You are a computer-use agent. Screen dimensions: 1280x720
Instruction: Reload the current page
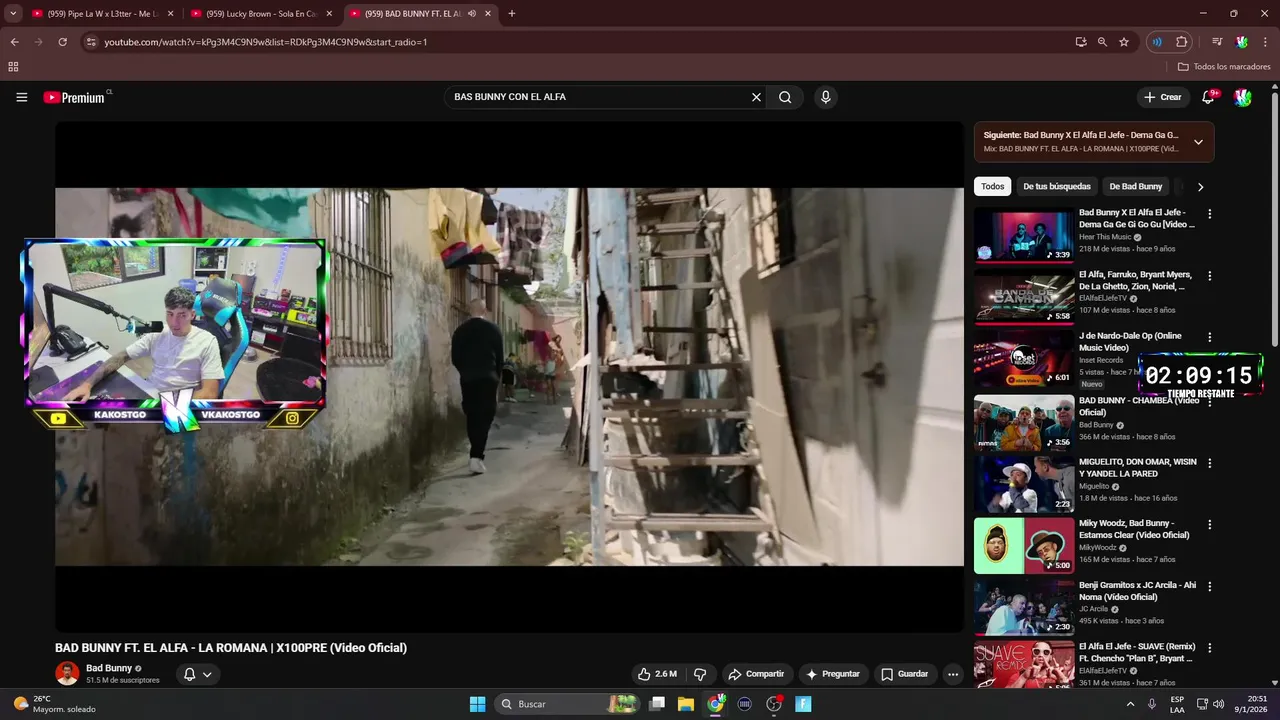pos(62,42)
